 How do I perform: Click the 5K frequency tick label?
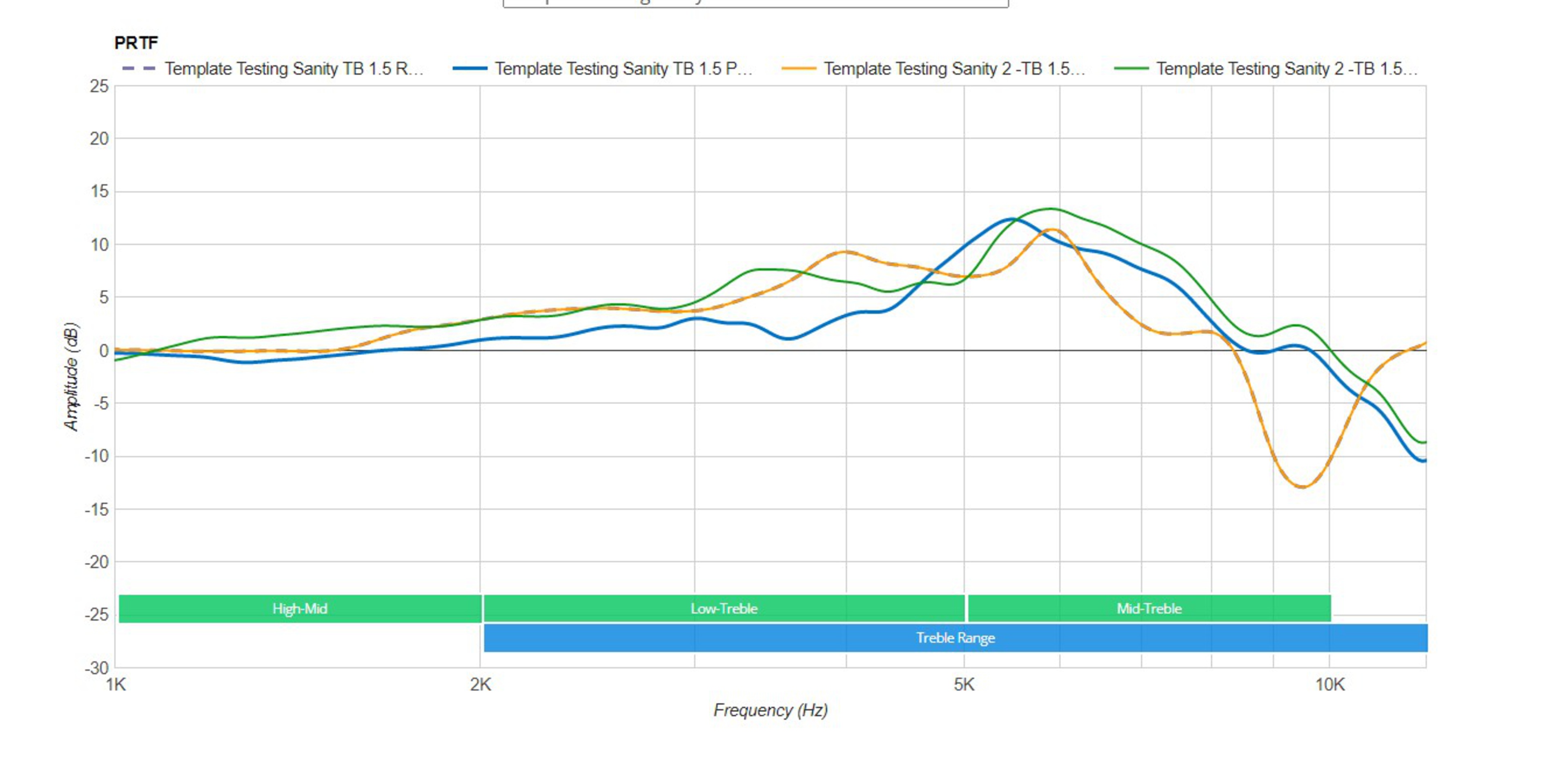[964, 685]
